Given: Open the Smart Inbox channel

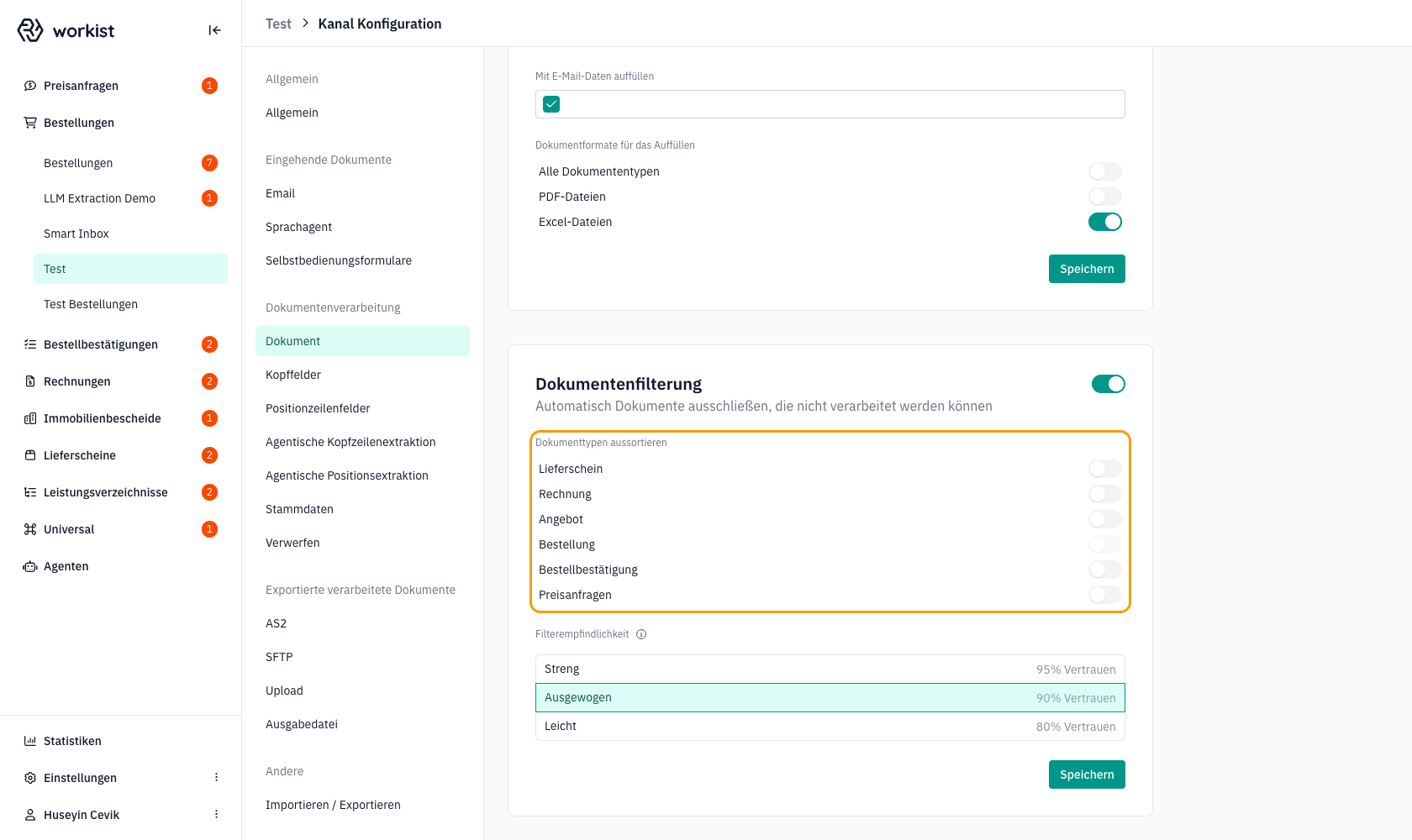Looking at the screenshot, I should (130, 234).
